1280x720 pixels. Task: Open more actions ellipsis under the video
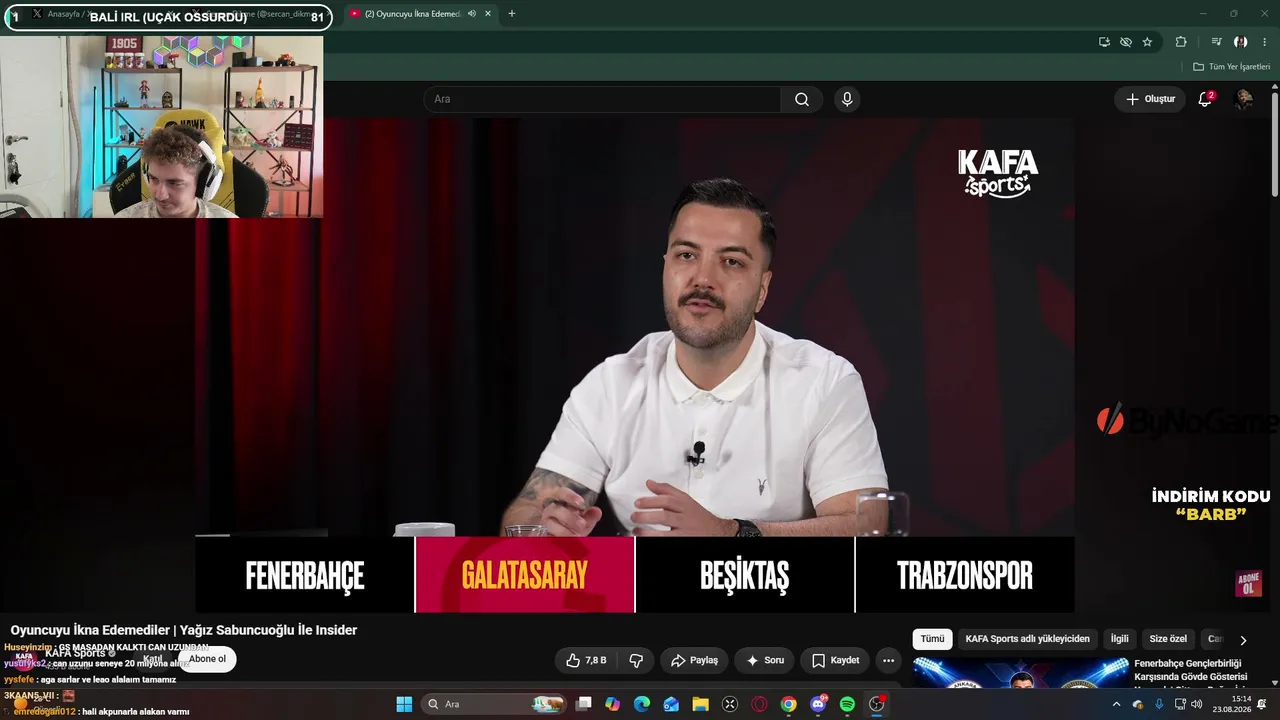tap(888, 660)
